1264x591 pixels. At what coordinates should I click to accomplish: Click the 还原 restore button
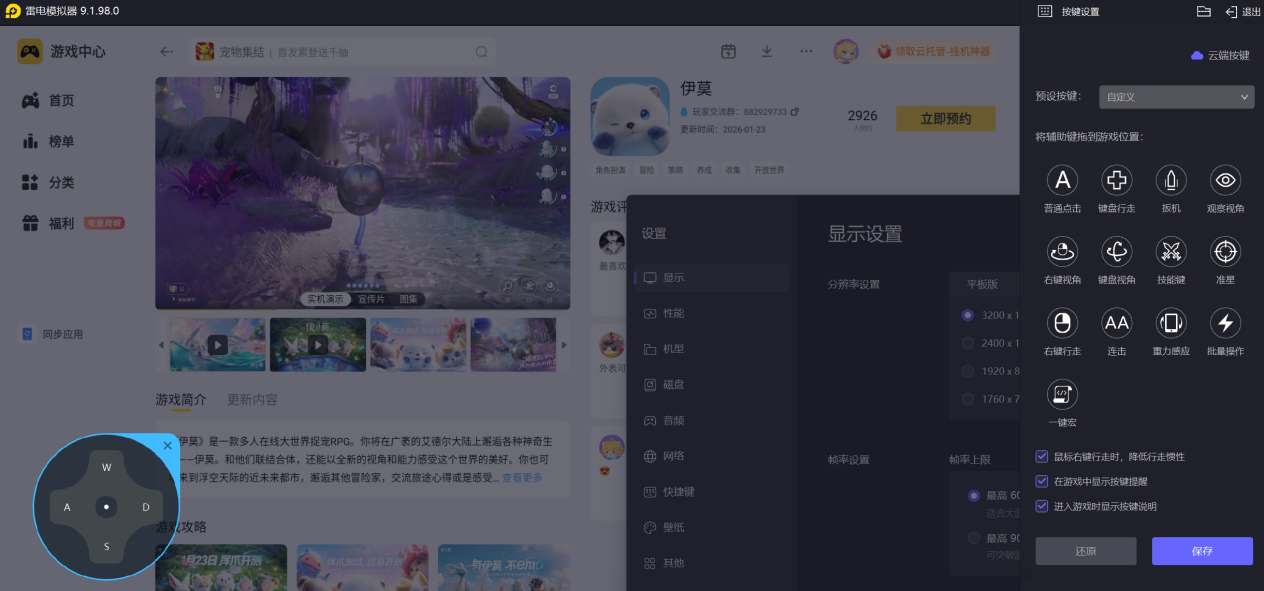1086,551
